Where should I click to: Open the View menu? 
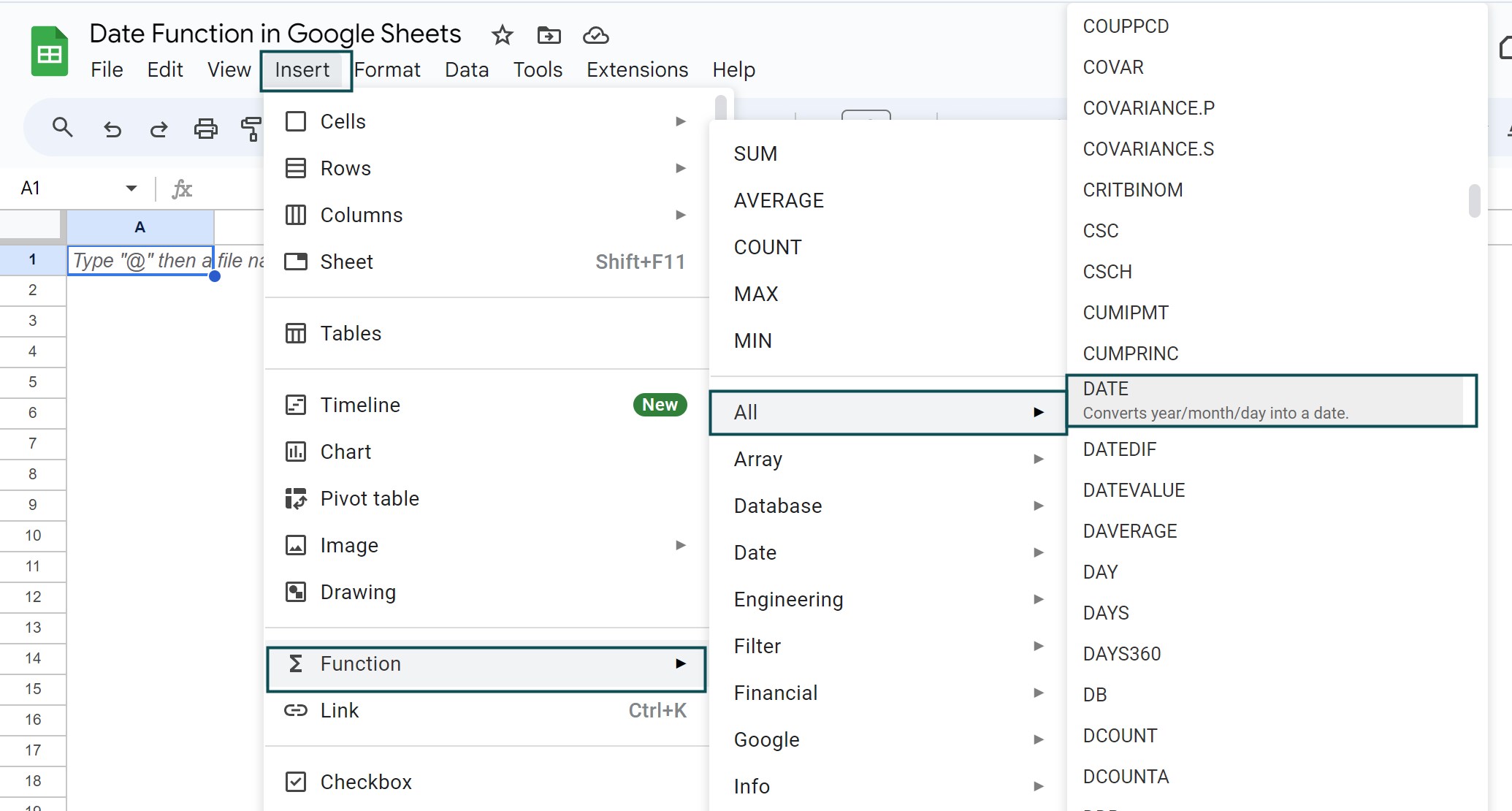pos(229,69)
